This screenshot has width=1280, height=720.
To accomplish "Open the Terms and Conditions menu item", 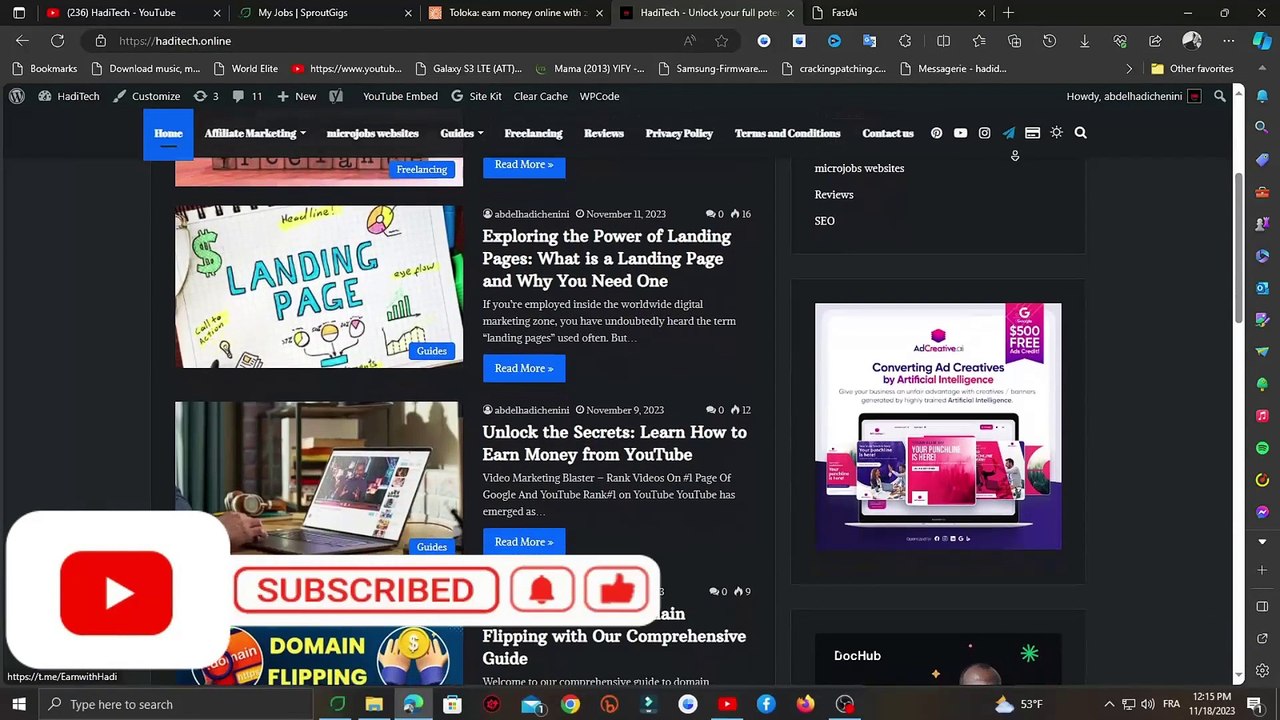I will (x=787, y=133).
